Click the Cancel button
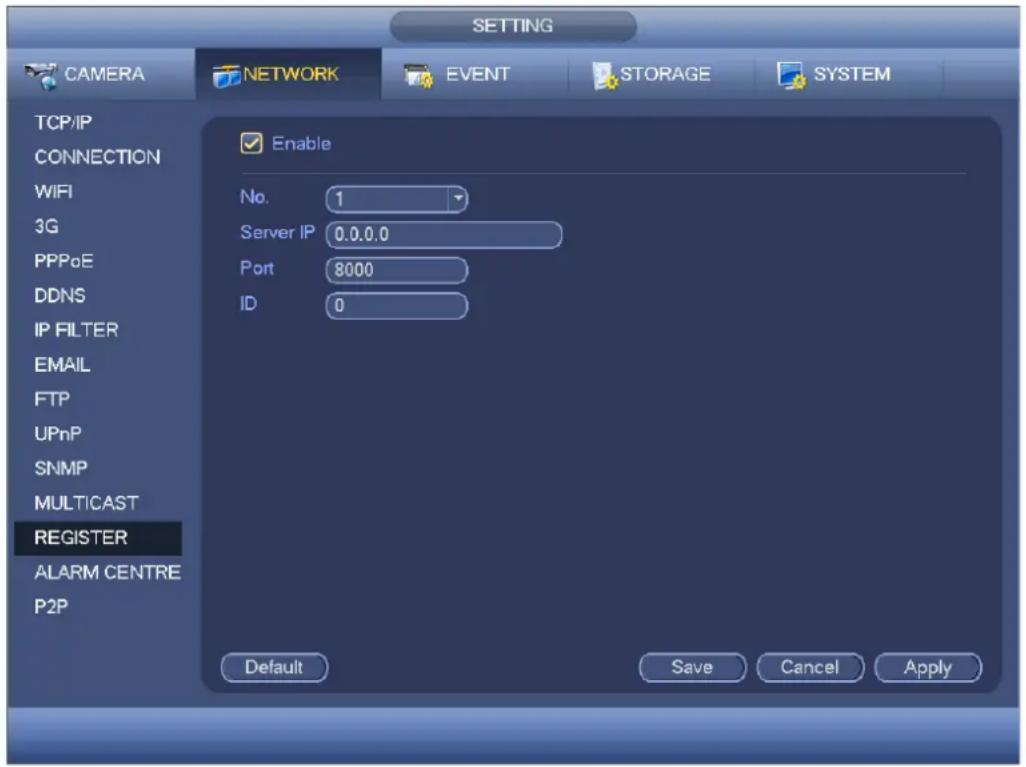Viewport: 1026px width, 767px height. click(810, 668)
